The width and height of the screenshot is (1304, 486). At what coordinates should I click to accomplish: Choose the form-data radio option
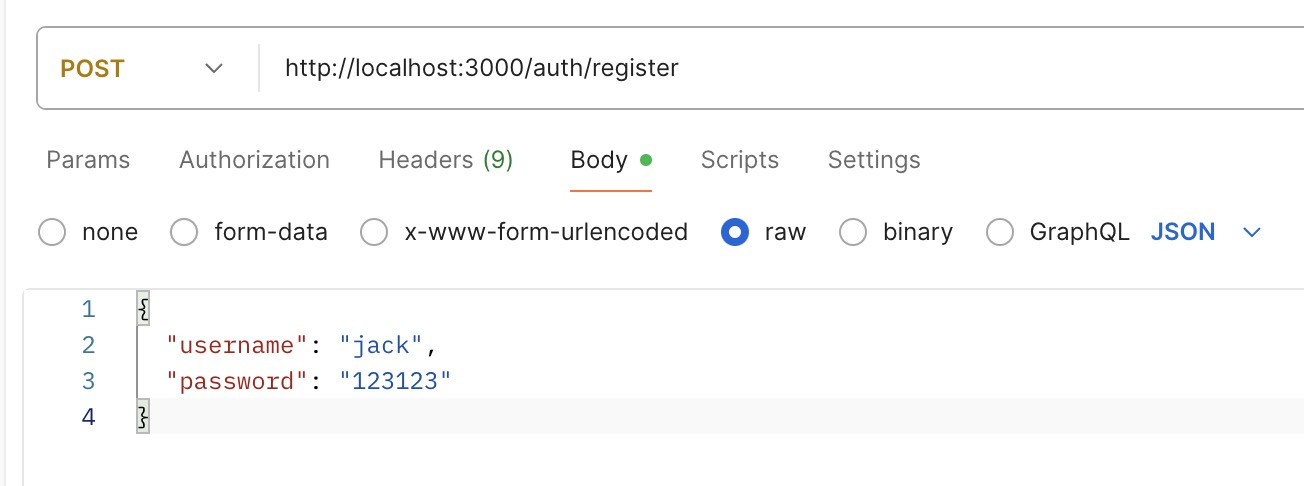tap(184, 233)
